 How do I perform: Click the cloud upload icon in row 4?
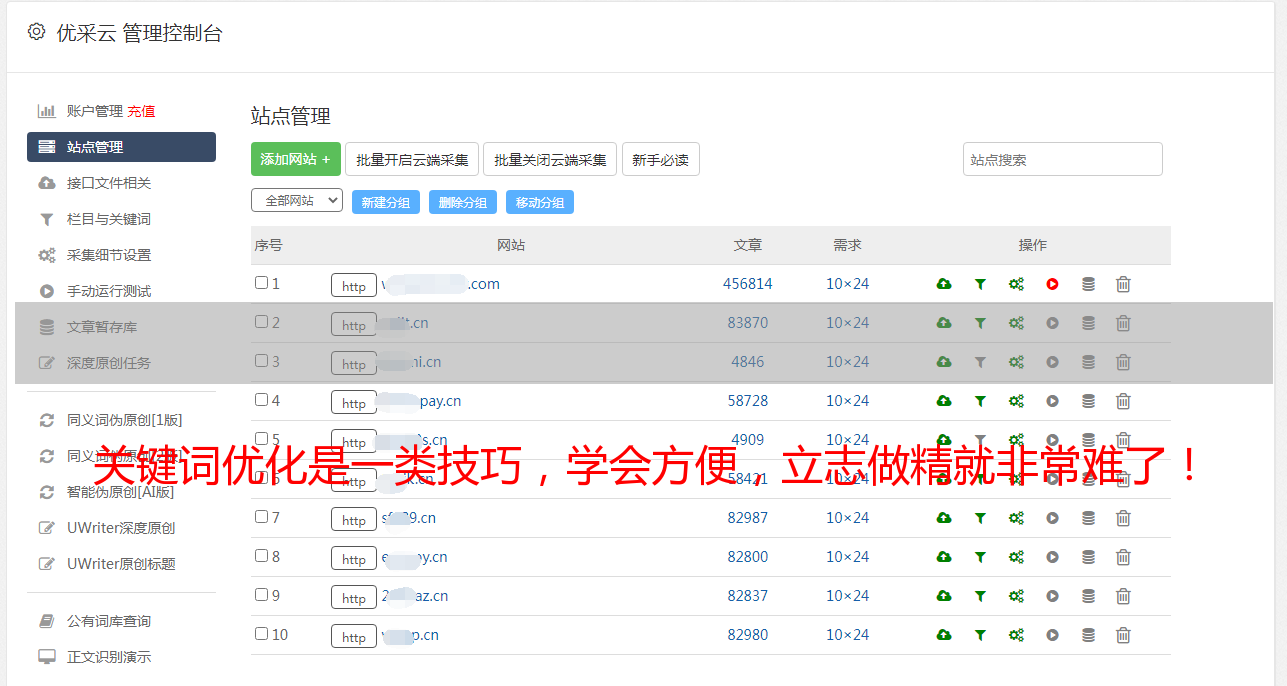(944, 401)
